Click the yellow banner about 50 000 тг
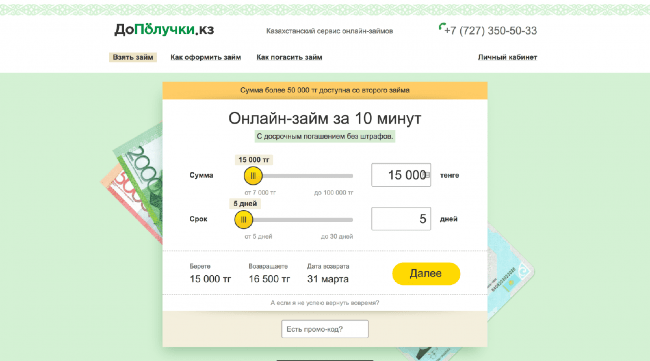Screen dimensions: 650x361 tap(325, 90)
